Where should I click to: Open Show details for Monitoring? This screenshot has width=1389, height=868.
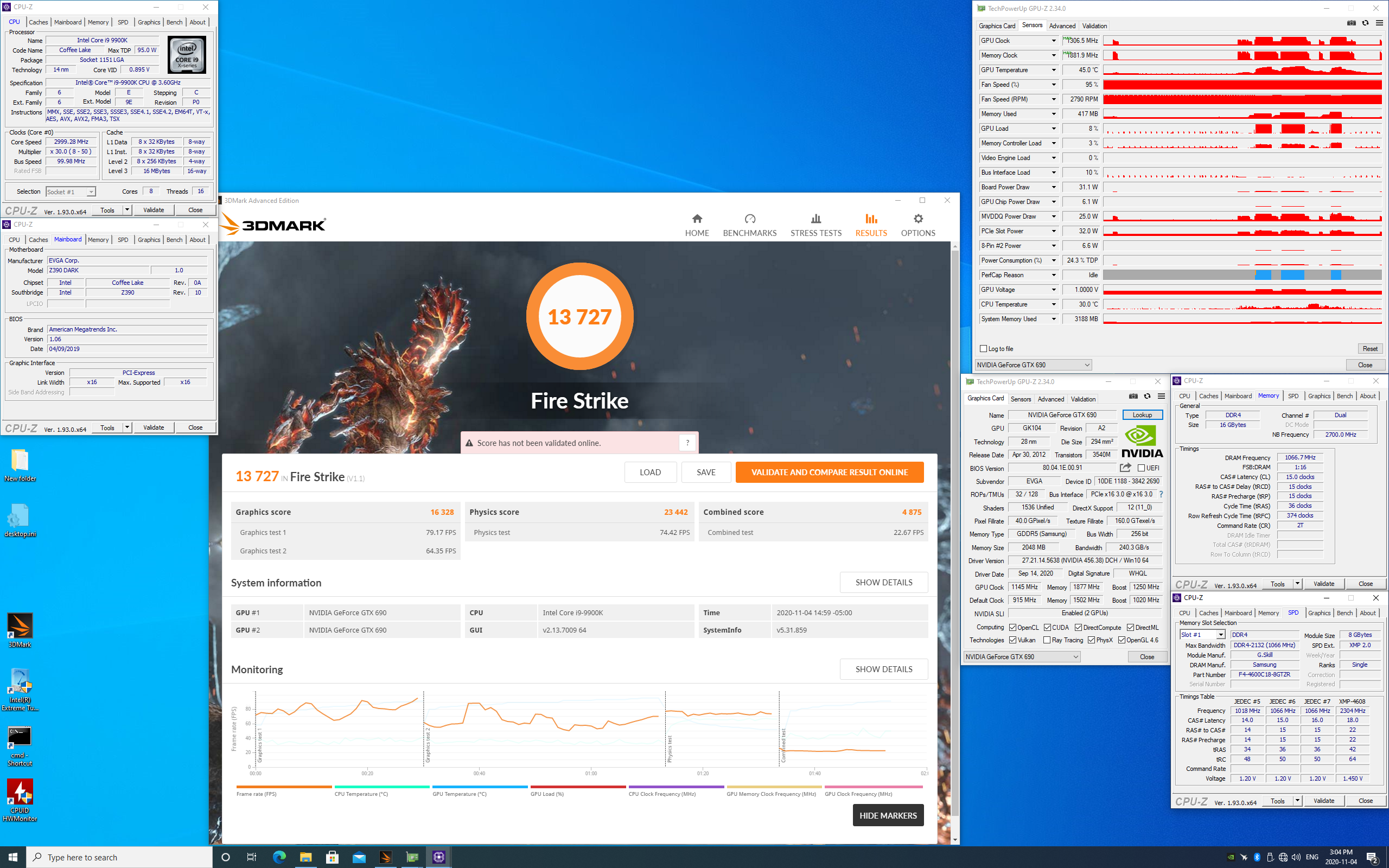tap(883, 669)
